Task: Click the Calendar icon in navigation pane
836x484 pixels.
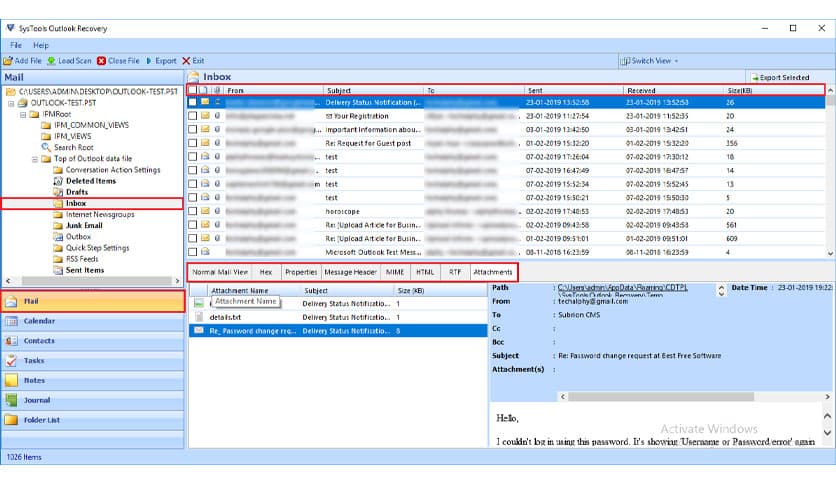Action: (x=11, y=321)
